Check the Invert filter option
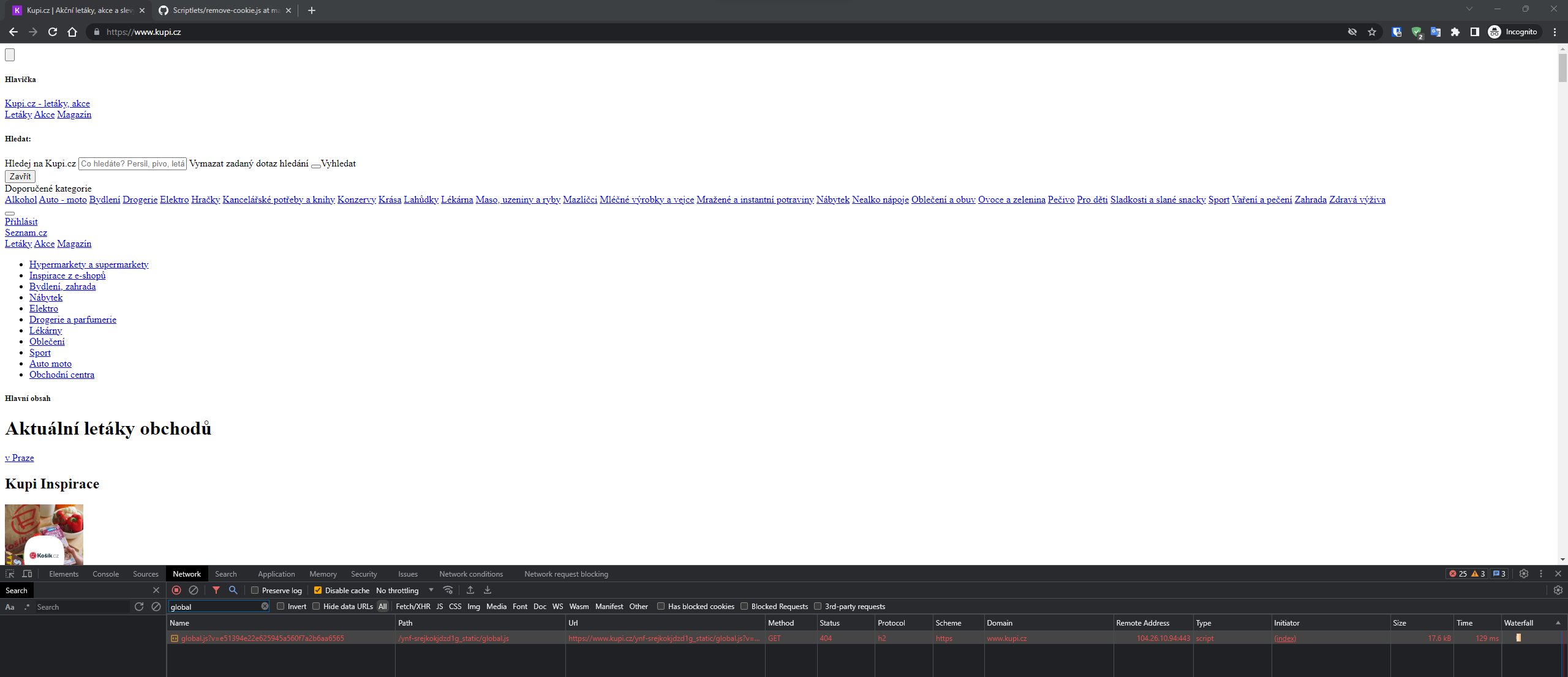Image resolution: width=1568 pixels, height=677 pixels. tap(281, 607)
